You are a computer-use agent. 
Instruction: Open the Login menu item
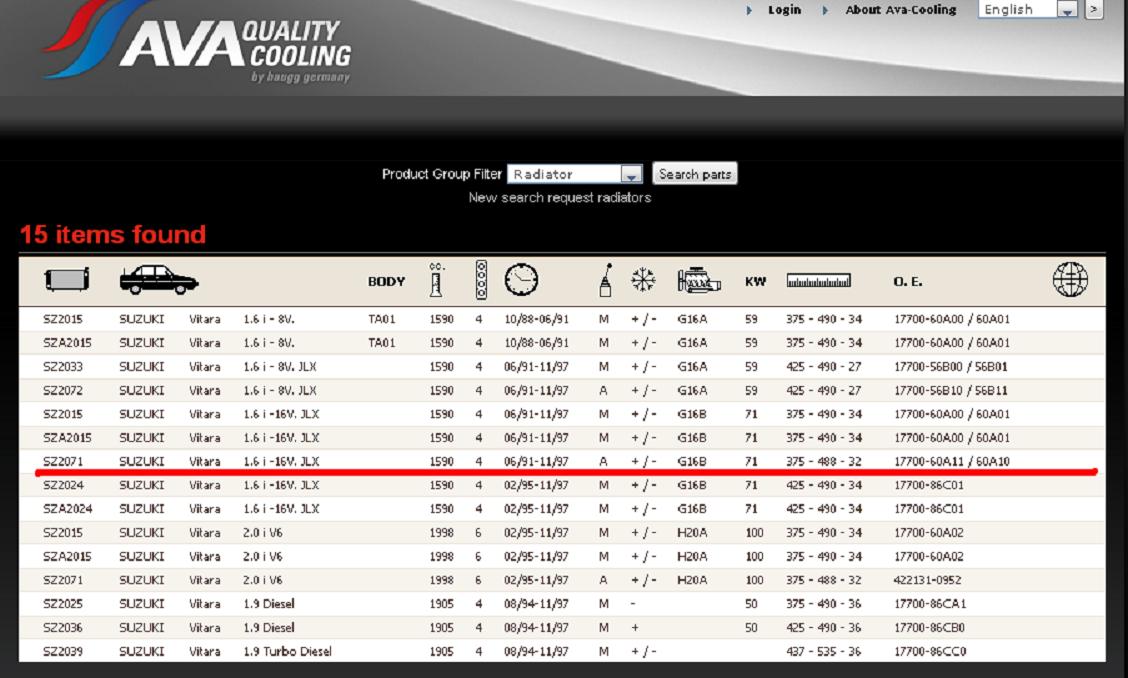(x=784, y=10)
